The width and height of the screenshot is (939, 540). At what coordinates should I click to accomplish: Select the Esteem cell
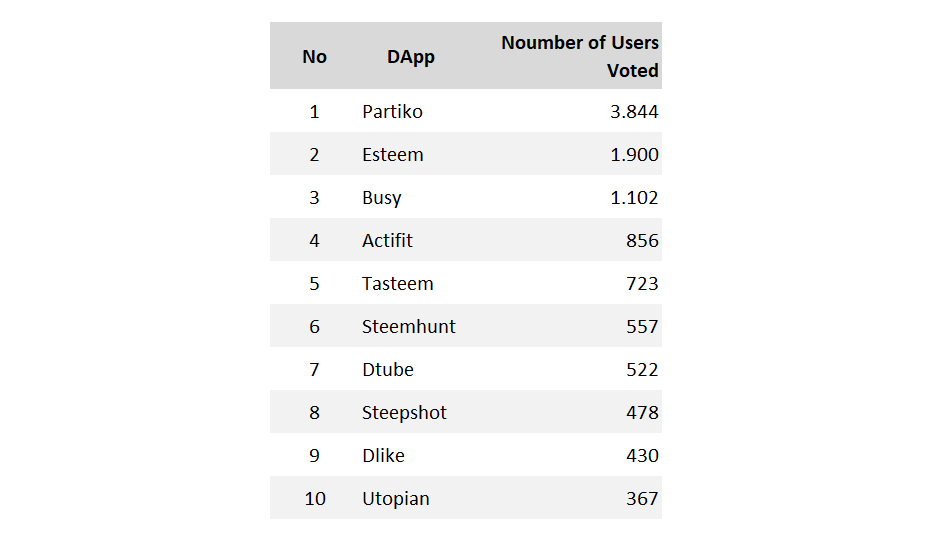click(x=392, y=154)
